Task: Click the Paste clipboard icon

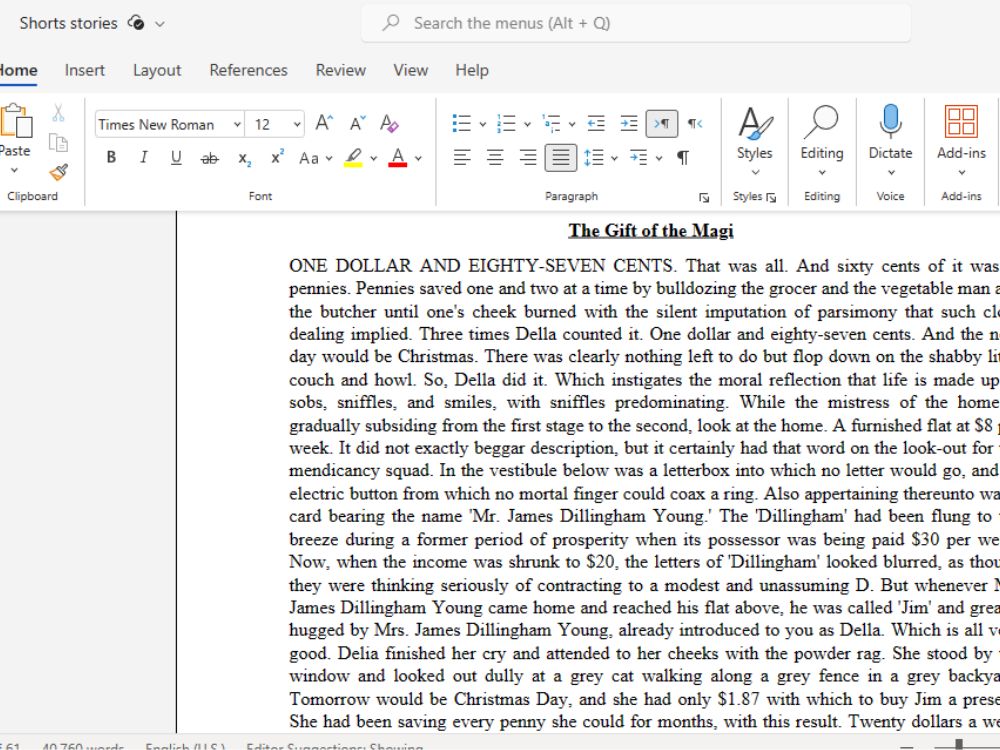Action: (15, 121)
